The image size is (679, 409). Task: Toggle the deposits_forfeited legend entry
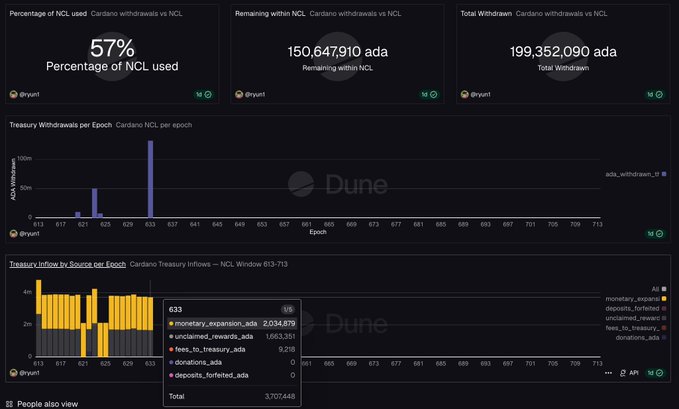[636, 308]
